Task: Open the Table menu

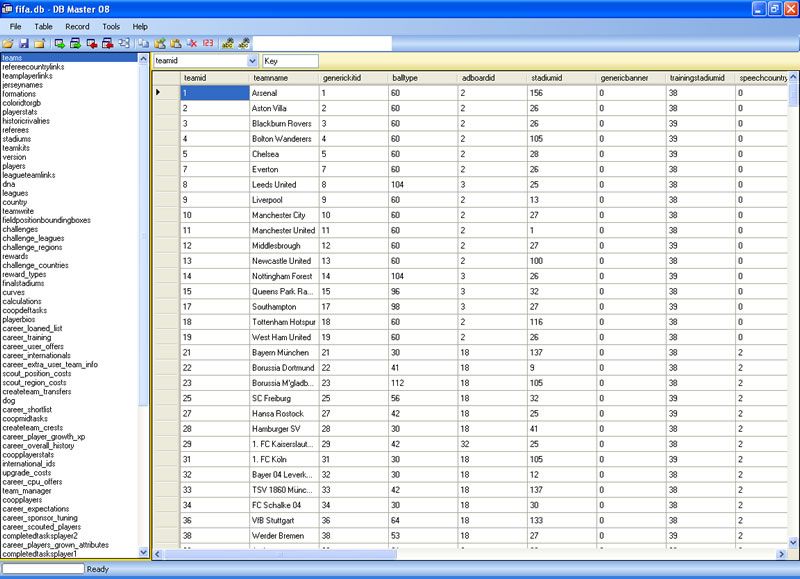Action: (x=44, y=26)
